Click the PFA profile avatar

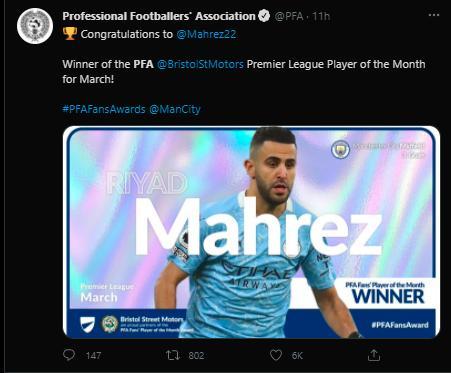[35, 26]
